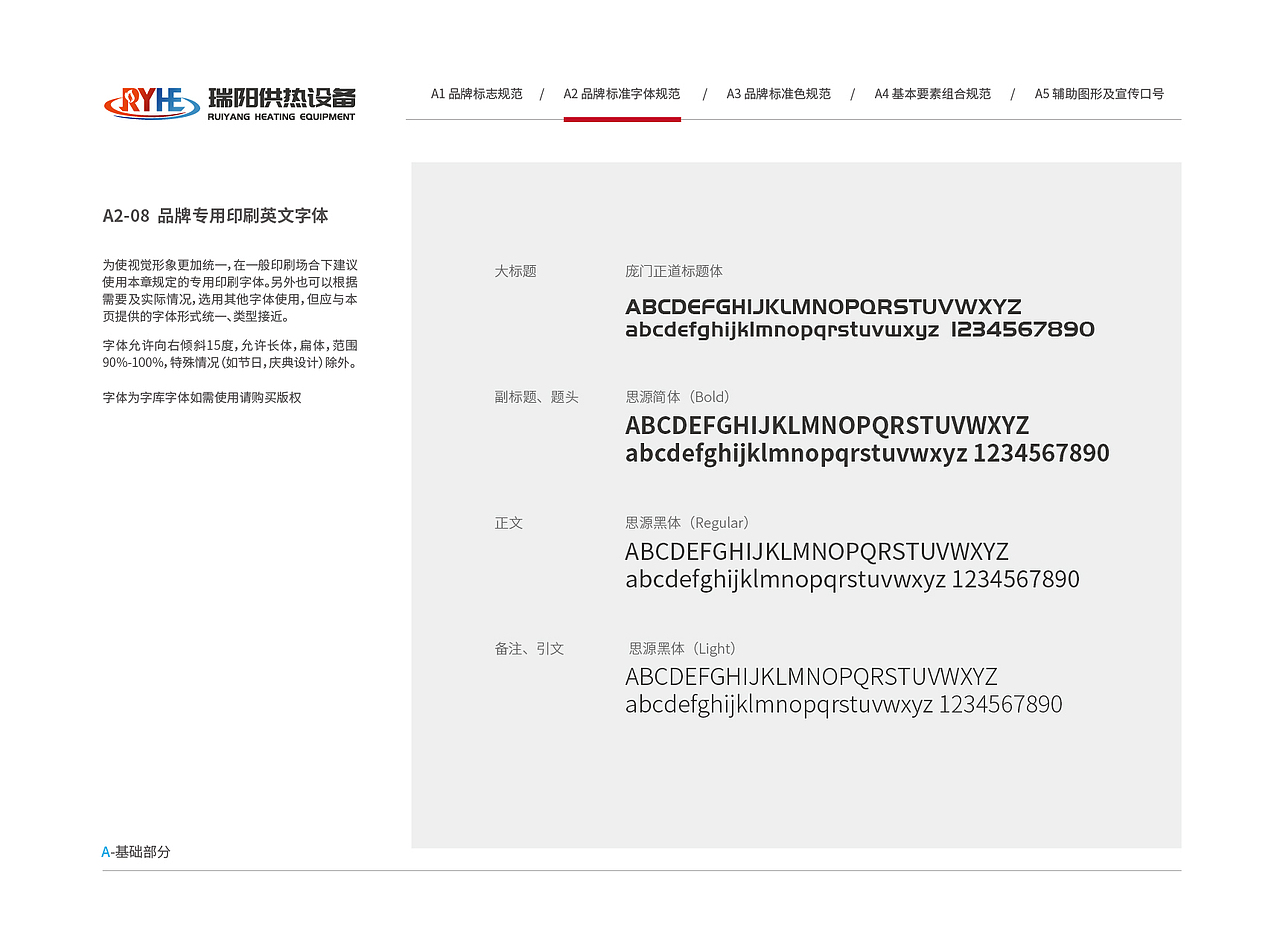
Task: Click the 思源黑体（Regular）font label
Action: [687, 522]
